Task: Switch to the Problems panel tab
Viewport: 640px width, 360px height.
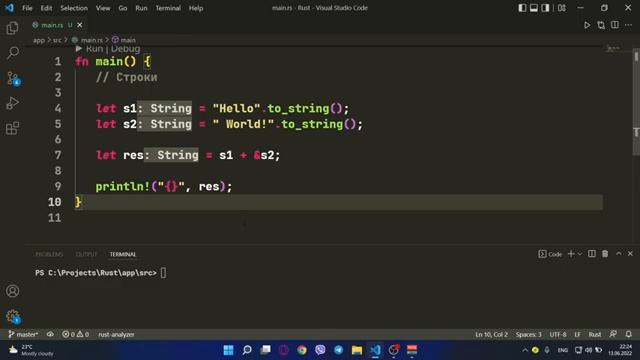Action: tap(49, 254)
